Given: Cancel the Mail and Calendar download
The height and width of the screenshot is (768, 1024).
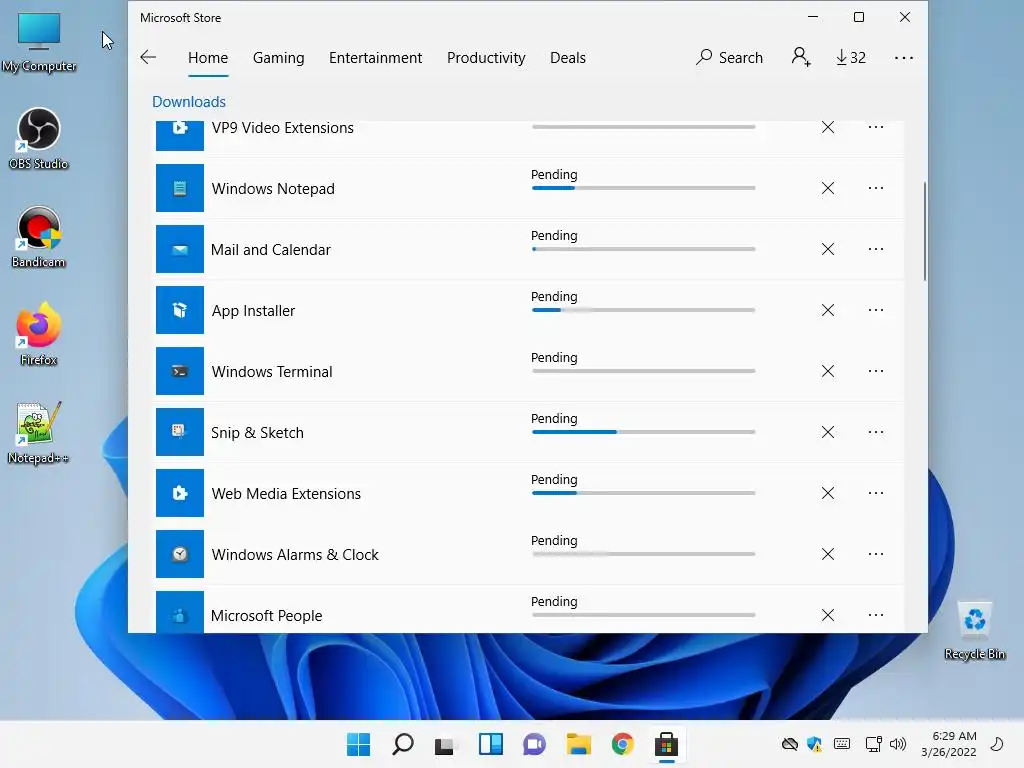Looking at the screenshot, I should [827, 249].
